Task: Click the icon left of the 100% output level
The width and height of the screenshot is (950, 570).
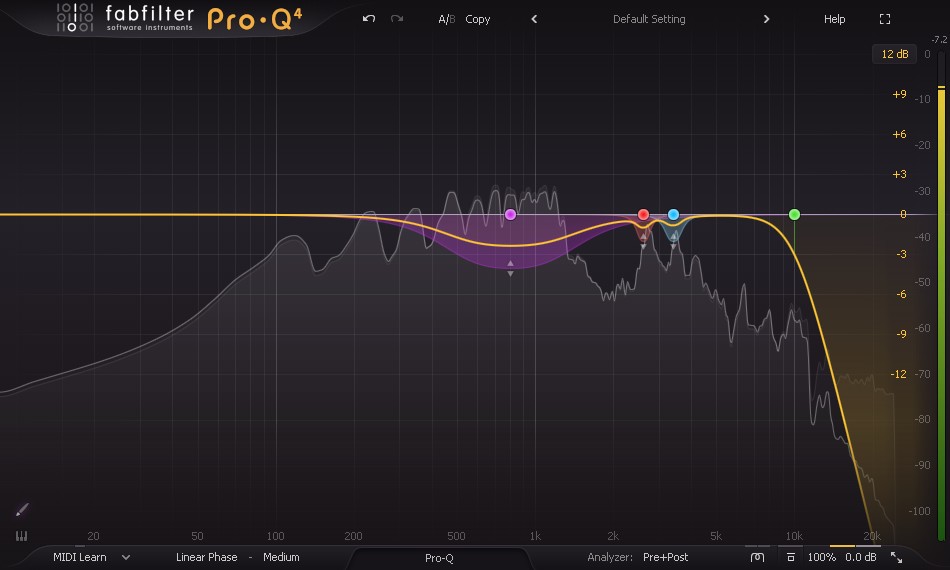Action: 790,557
